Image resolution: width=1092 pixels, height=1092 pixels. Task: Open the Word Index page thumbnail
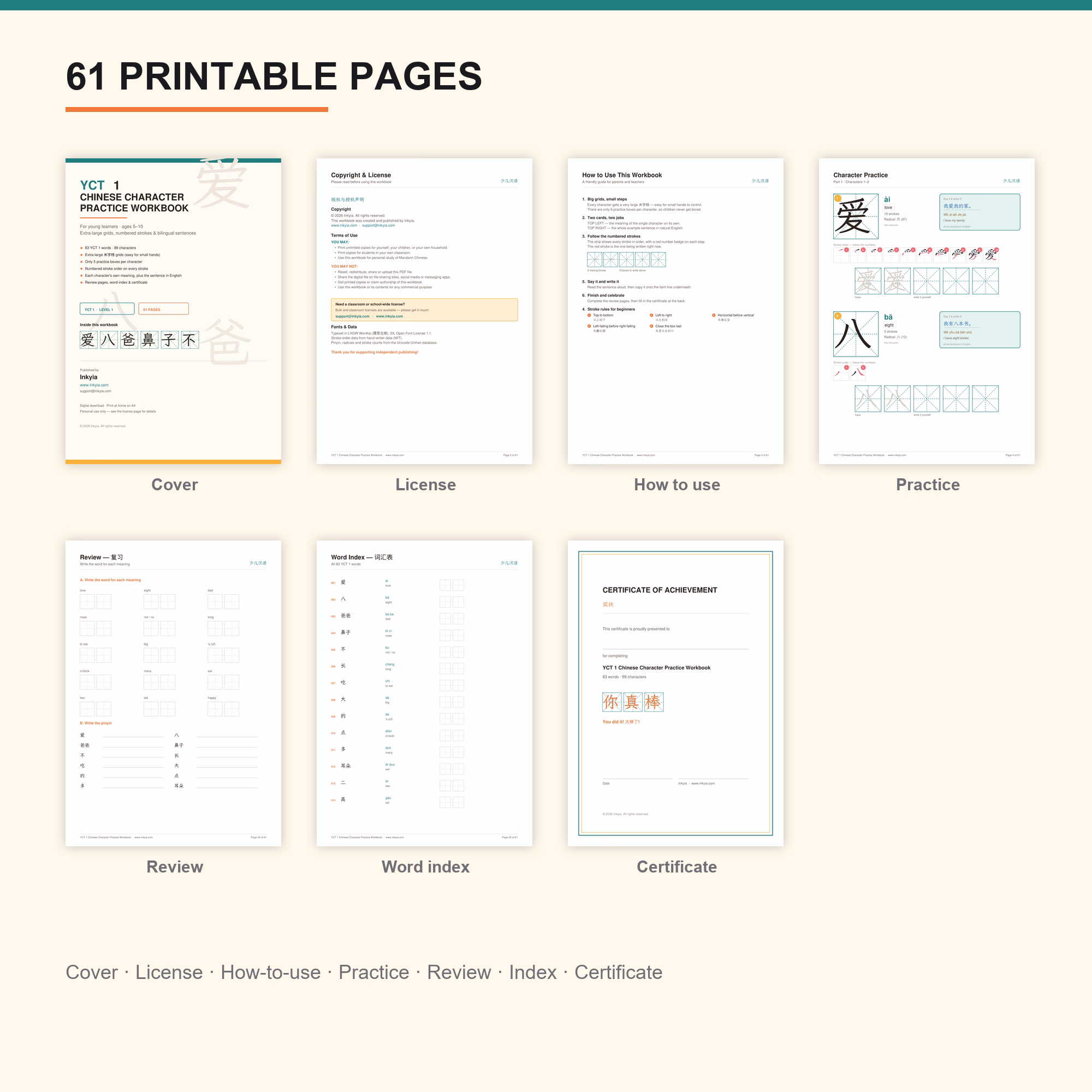[424, 693]
